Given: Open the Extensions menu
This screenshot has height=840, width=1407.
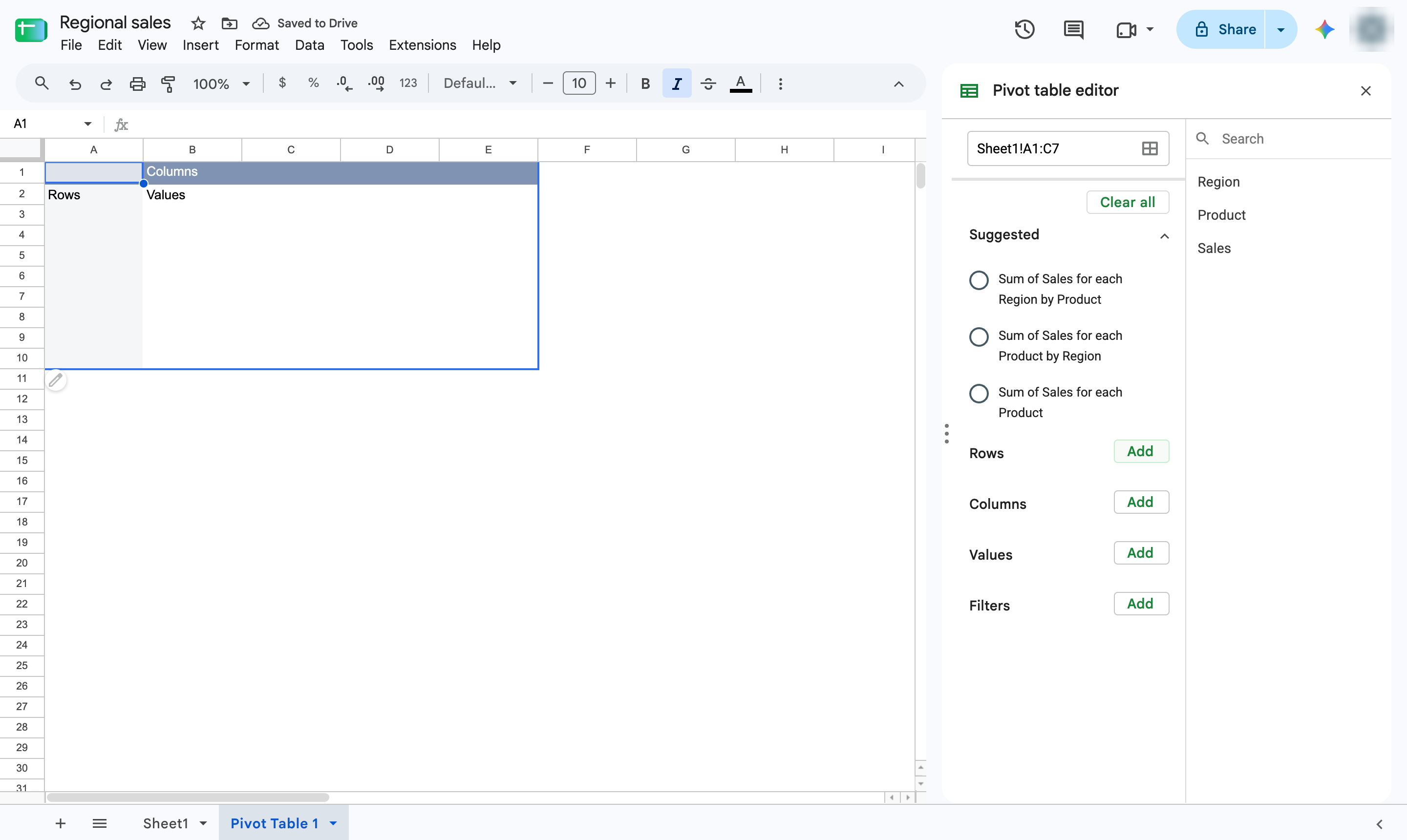Looking at the screenshot, I should (x=423, y=45).
